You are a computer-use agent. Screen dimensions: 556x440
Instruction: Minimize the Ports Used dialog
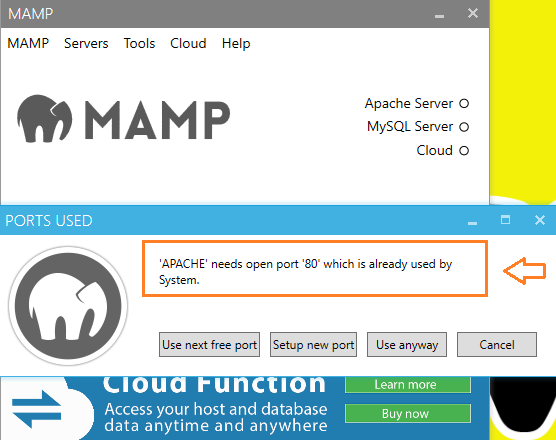pos(472,222)
